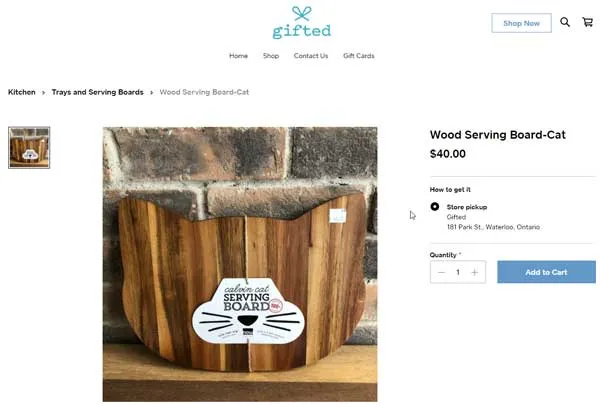600x404 pixels.
Task: Focus the quantity number field
Action: 458,272
